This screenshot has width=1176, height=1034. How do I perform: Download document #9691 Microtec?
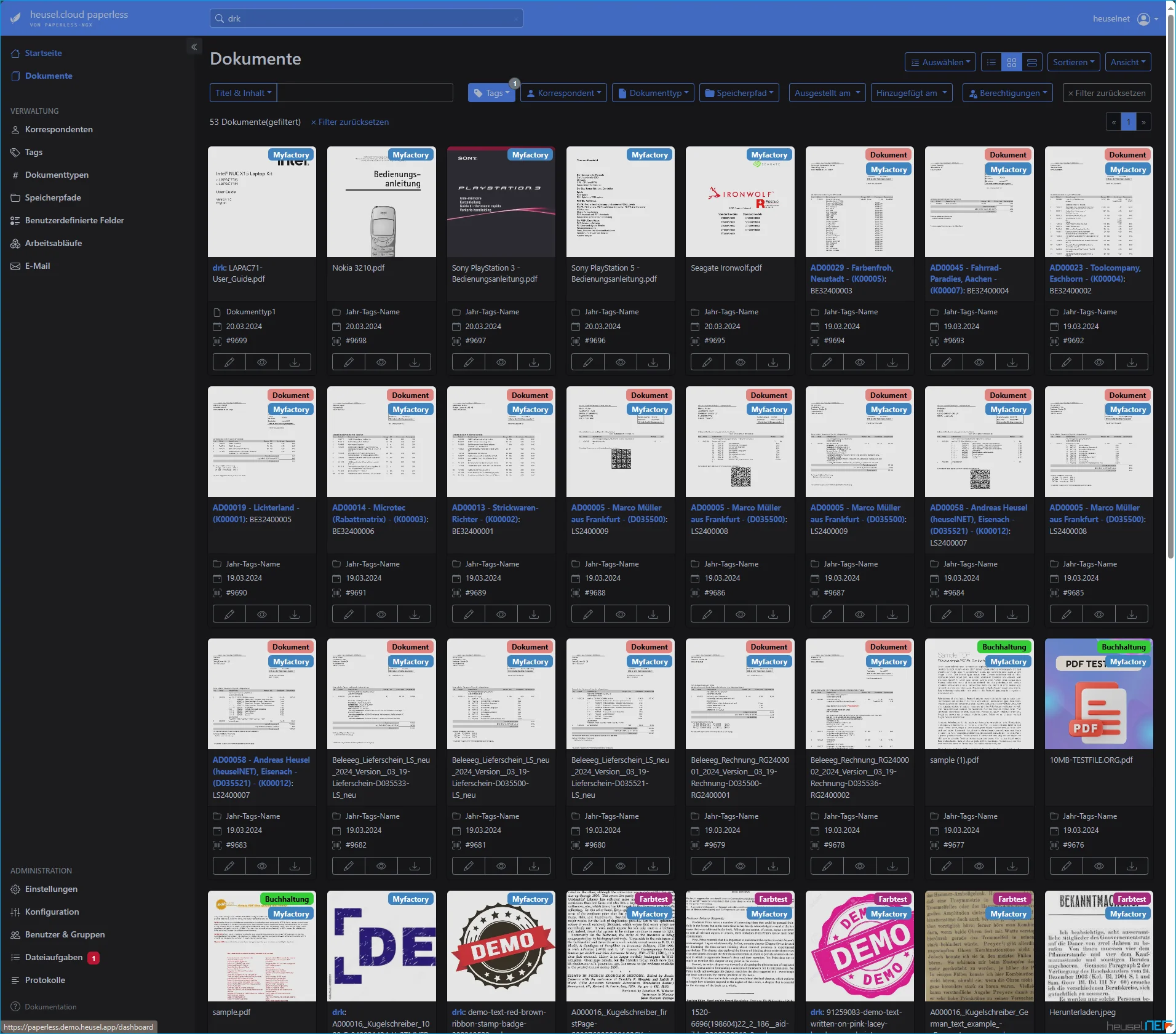[415, 614]
